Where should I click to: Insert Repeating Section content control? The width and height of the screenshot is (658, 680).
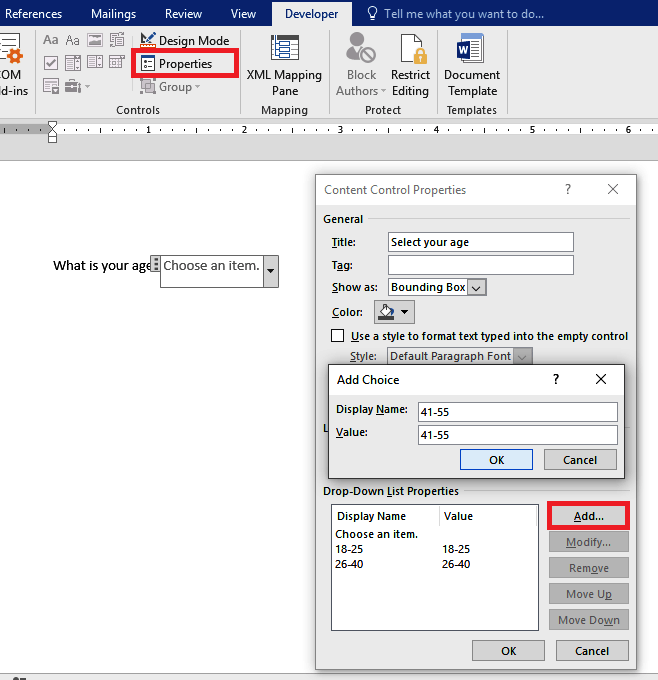(x=50, y=86)
